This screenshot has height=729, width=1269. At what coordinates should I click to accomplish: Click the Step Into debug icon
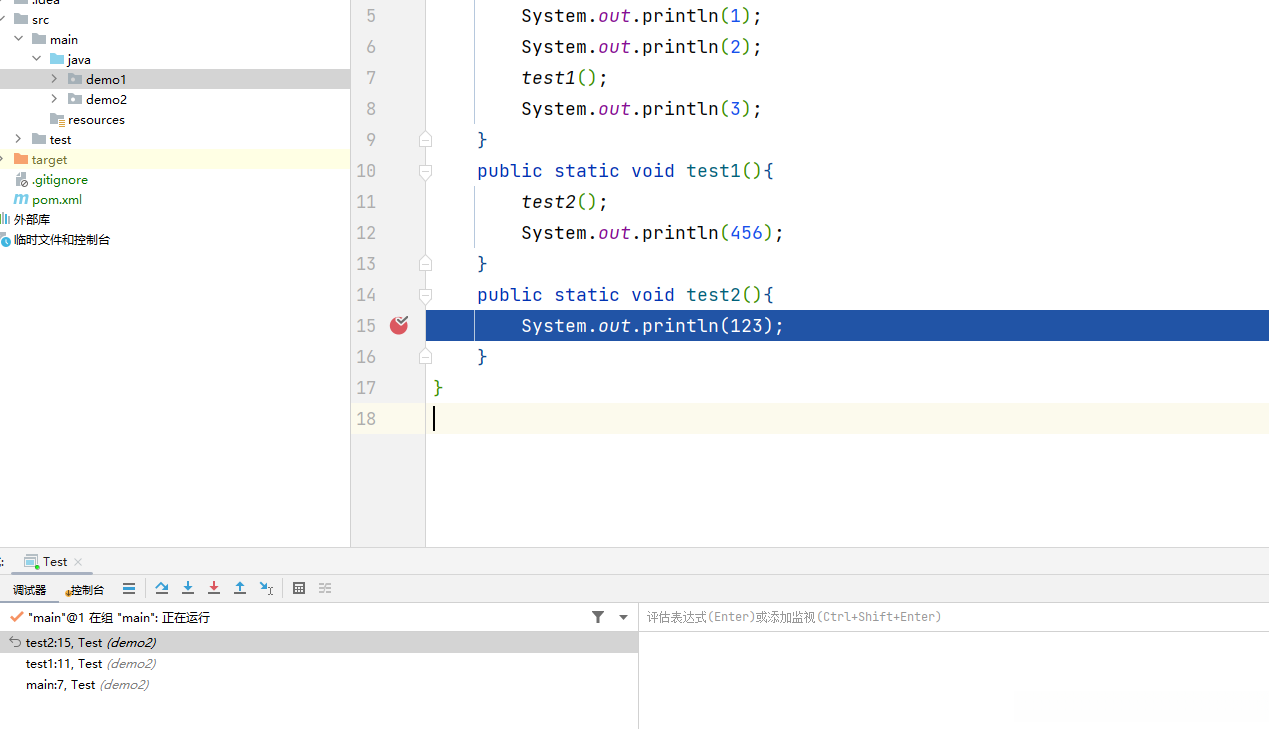click(x=188, y=589)
